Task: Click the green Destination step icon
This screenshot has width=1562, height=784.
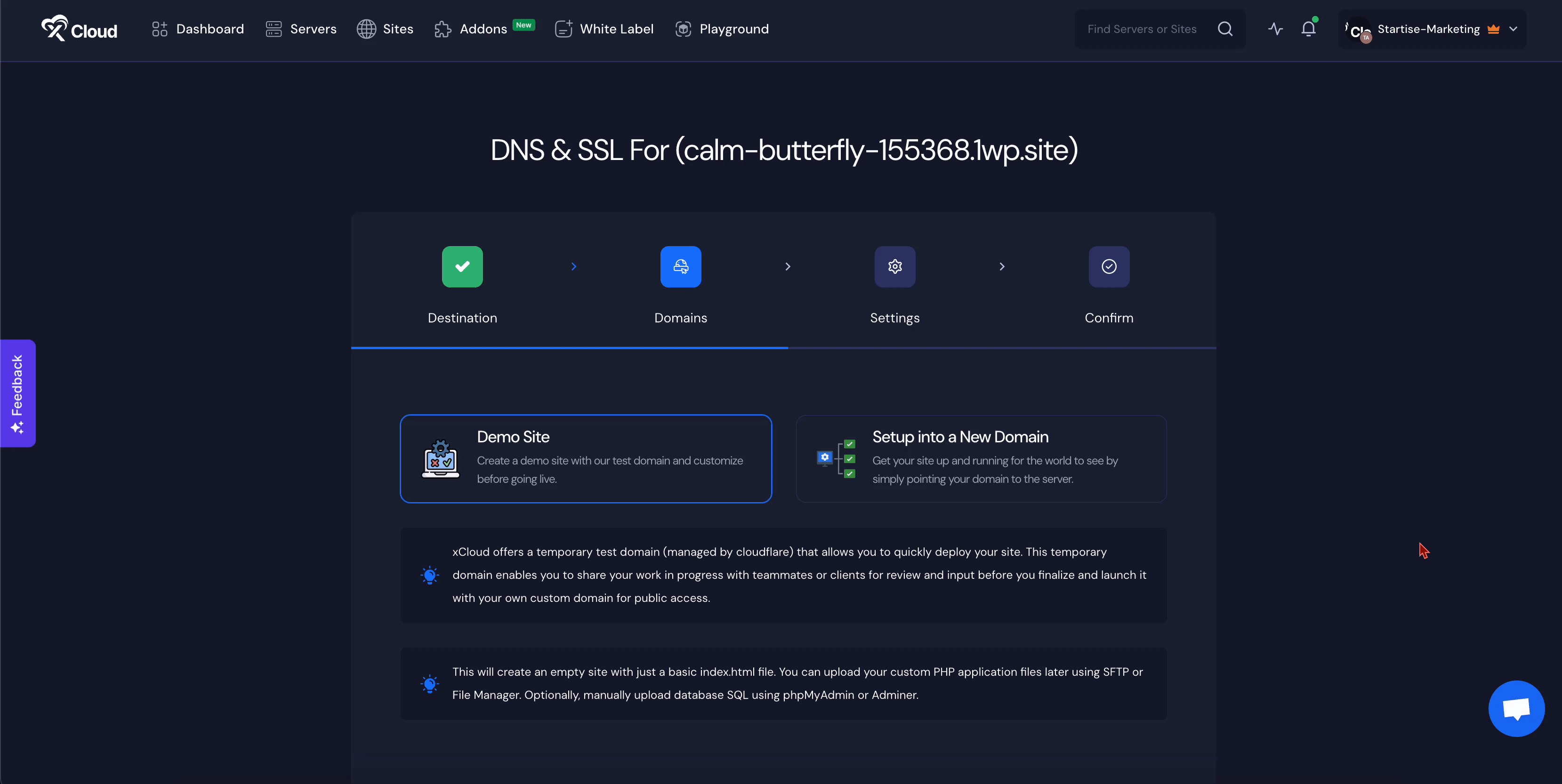Action: tap(462, 267)
